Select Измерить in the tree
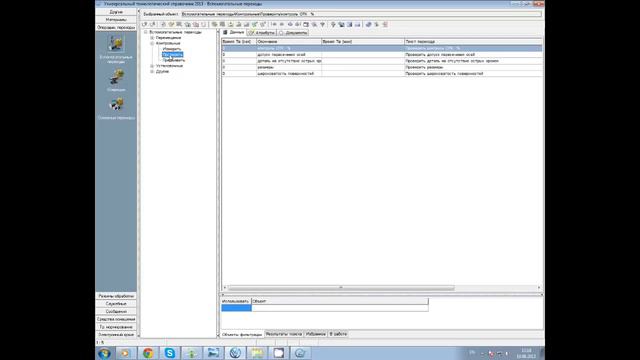640x360 pixels. pos(172,49)
